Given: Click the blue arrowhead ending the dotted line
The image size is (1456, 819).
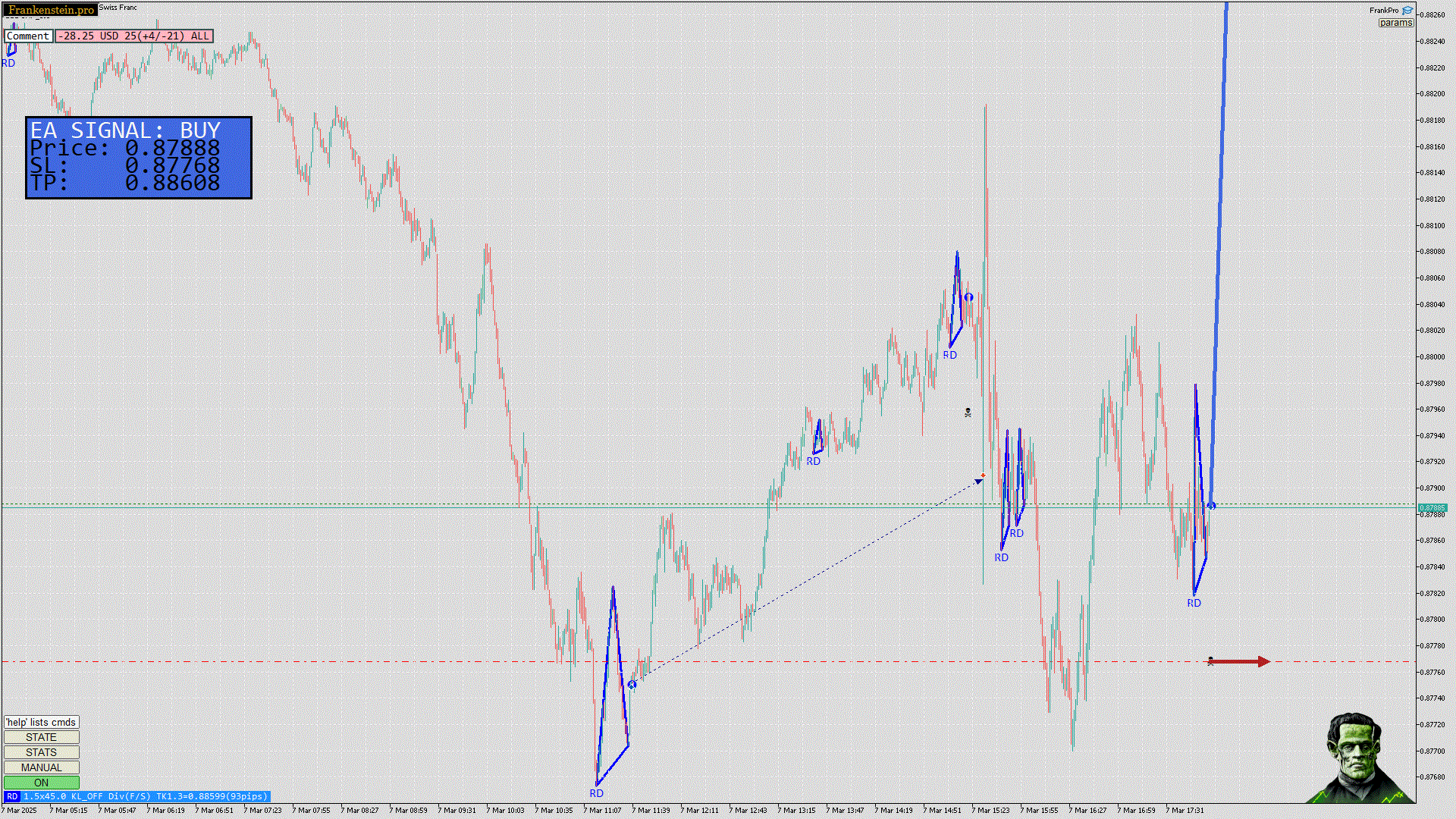Looking at the screenshot, I should pos(978,482).
